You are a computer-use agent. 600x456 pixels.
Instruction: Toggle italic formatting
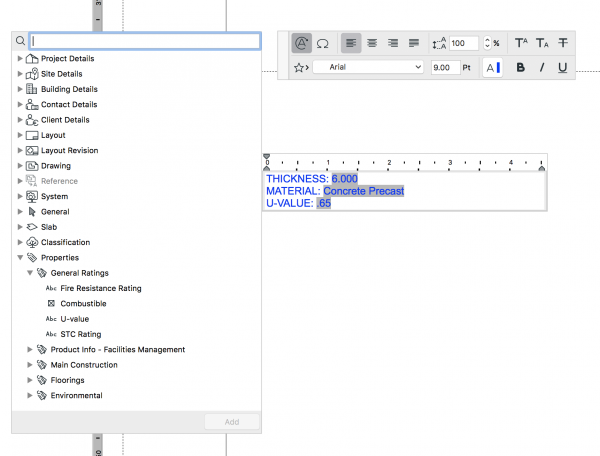(542, 68)
